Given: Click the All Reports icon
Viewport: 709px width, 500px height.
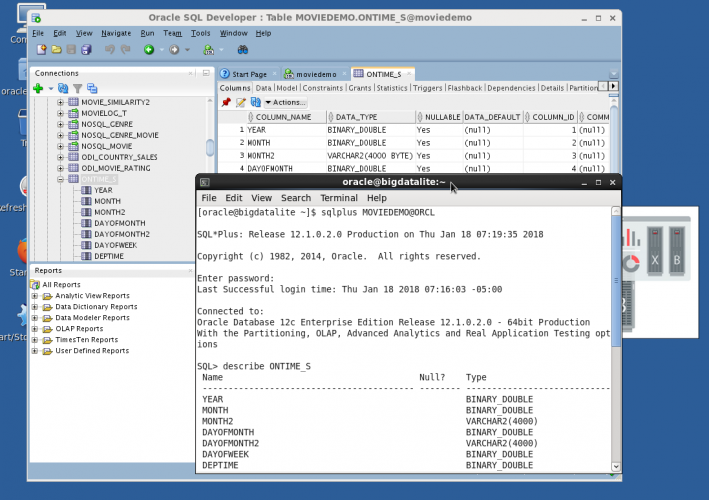Looking at the screenshot, I should pyautogui.click(x=35, y=284).
